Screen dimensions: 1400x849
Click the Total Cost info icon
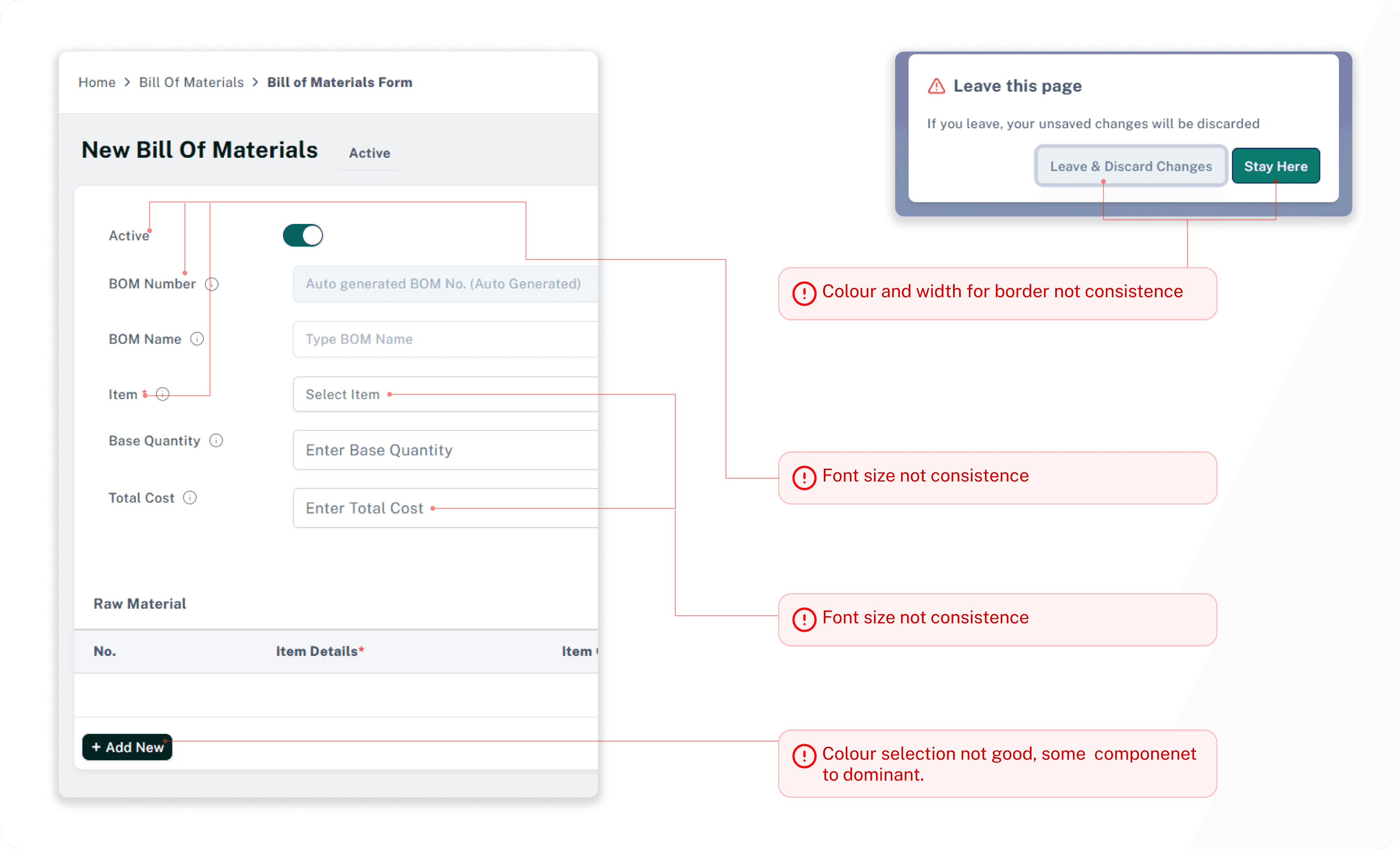click(190, 497)
